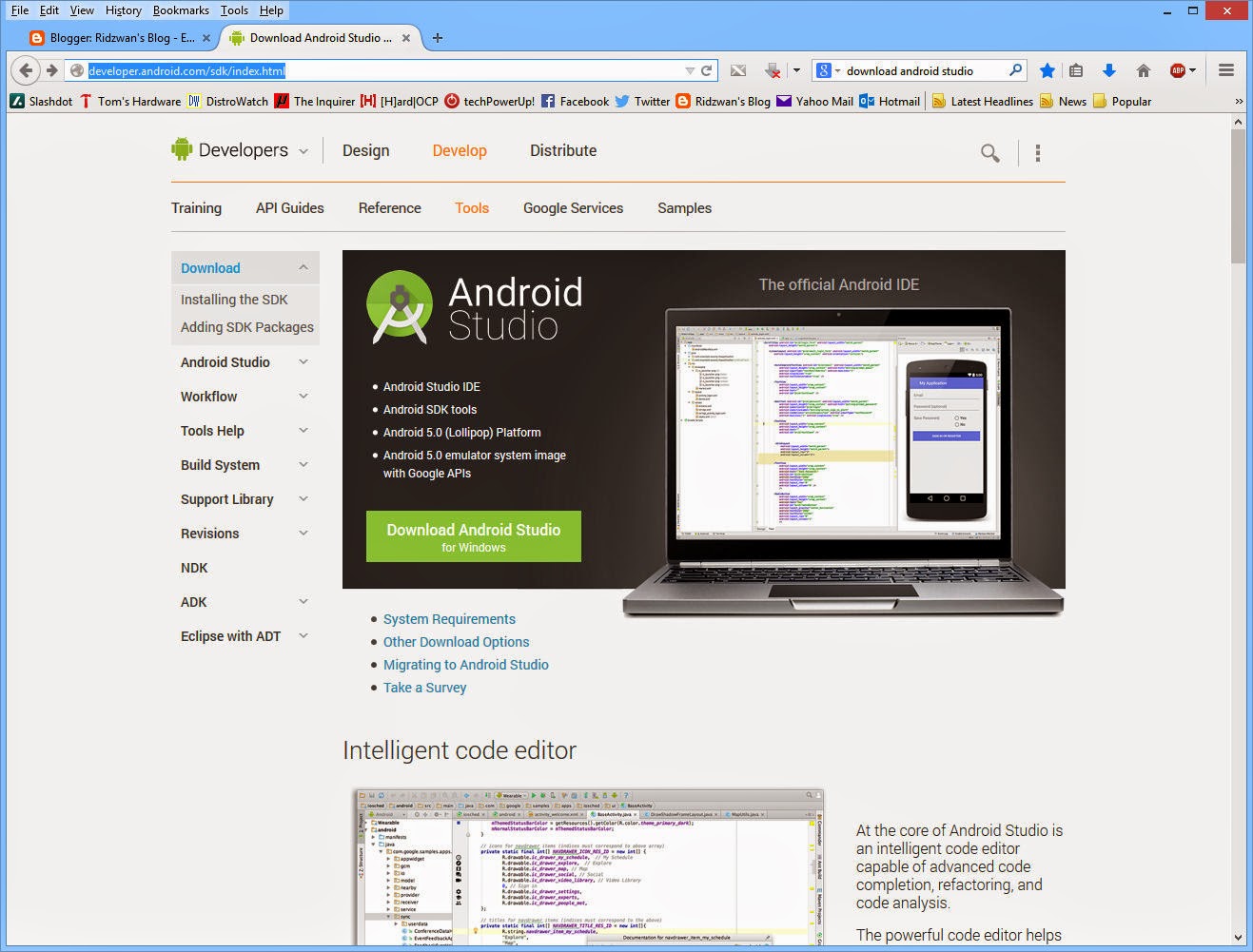The image size is (1253, 952).
Task: Collapse the Download sidebar section
Action: tap(303, 268)
